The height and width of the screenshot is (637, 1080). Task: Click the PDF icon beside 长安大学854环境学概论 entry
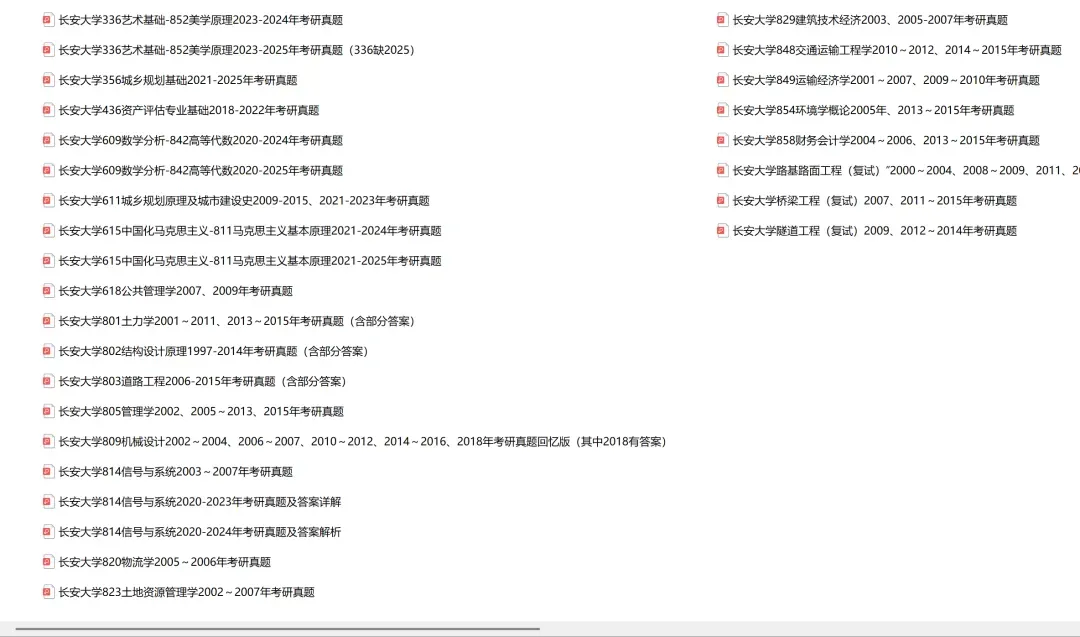coord(721,110)
